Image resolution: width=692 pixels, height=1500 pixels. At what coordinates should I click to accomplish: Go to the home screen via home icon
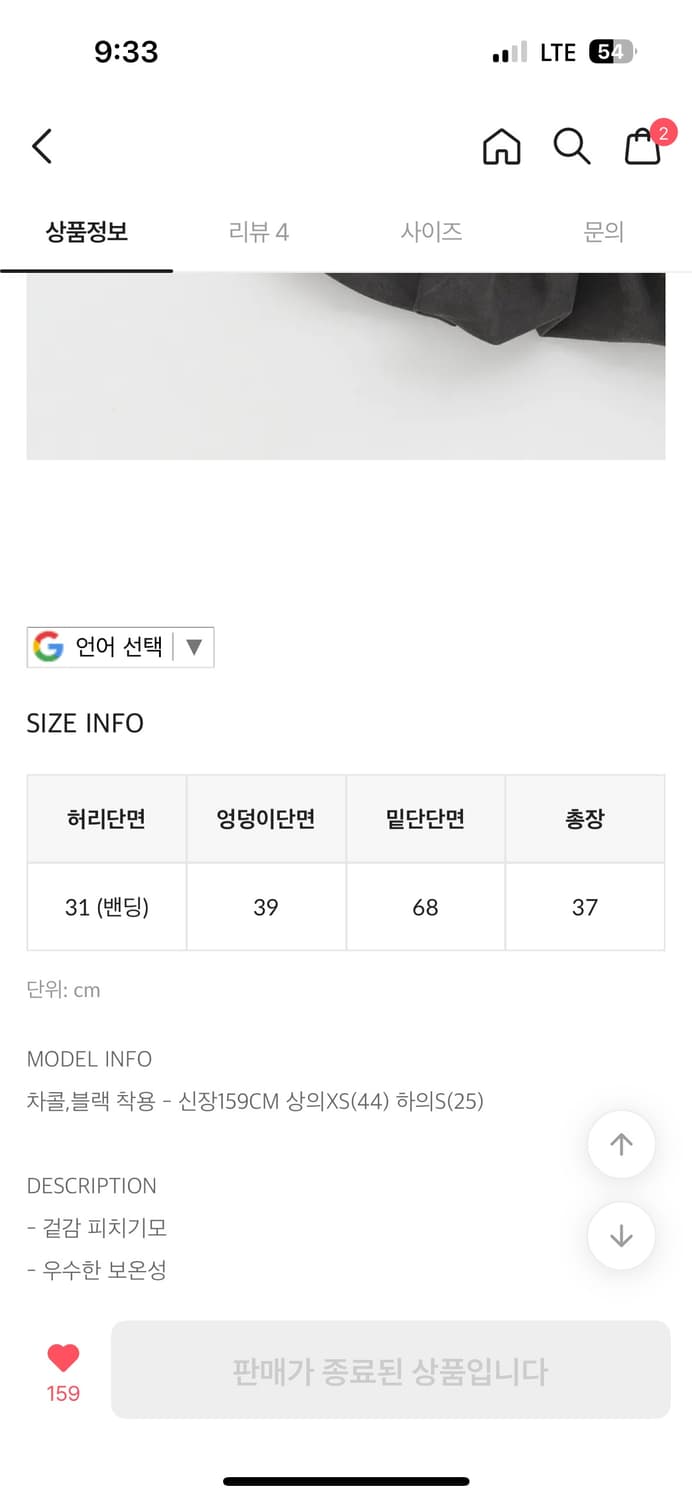501,146
